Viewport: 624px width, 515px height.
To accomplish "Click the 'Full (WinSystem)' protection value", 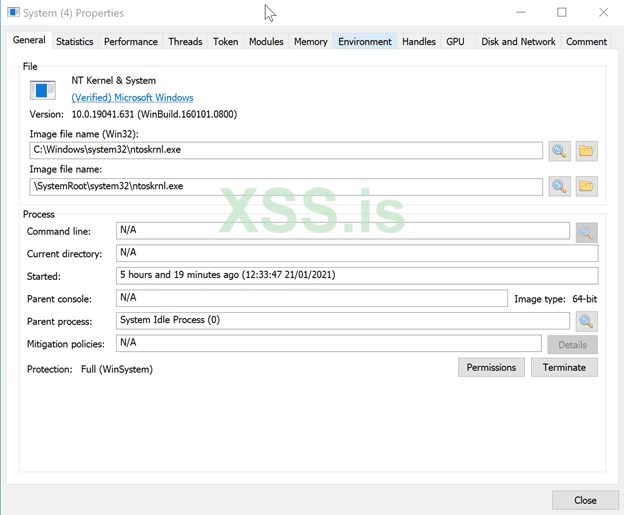I will click(x=117, y=369).
